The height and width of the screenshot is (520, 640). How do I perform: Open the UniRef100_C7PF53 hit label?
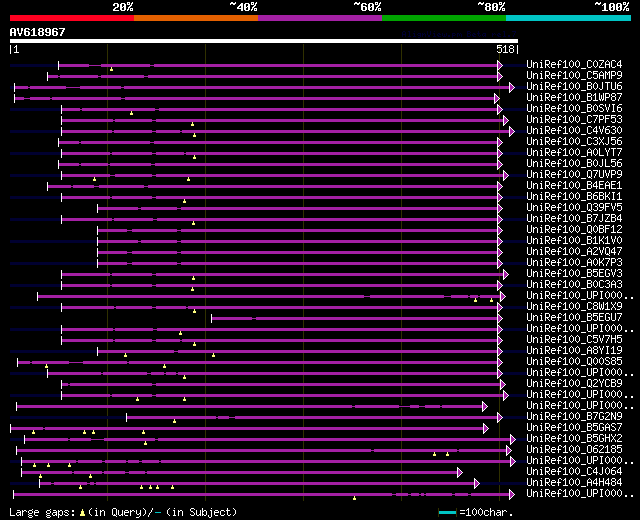pos(574,120)
